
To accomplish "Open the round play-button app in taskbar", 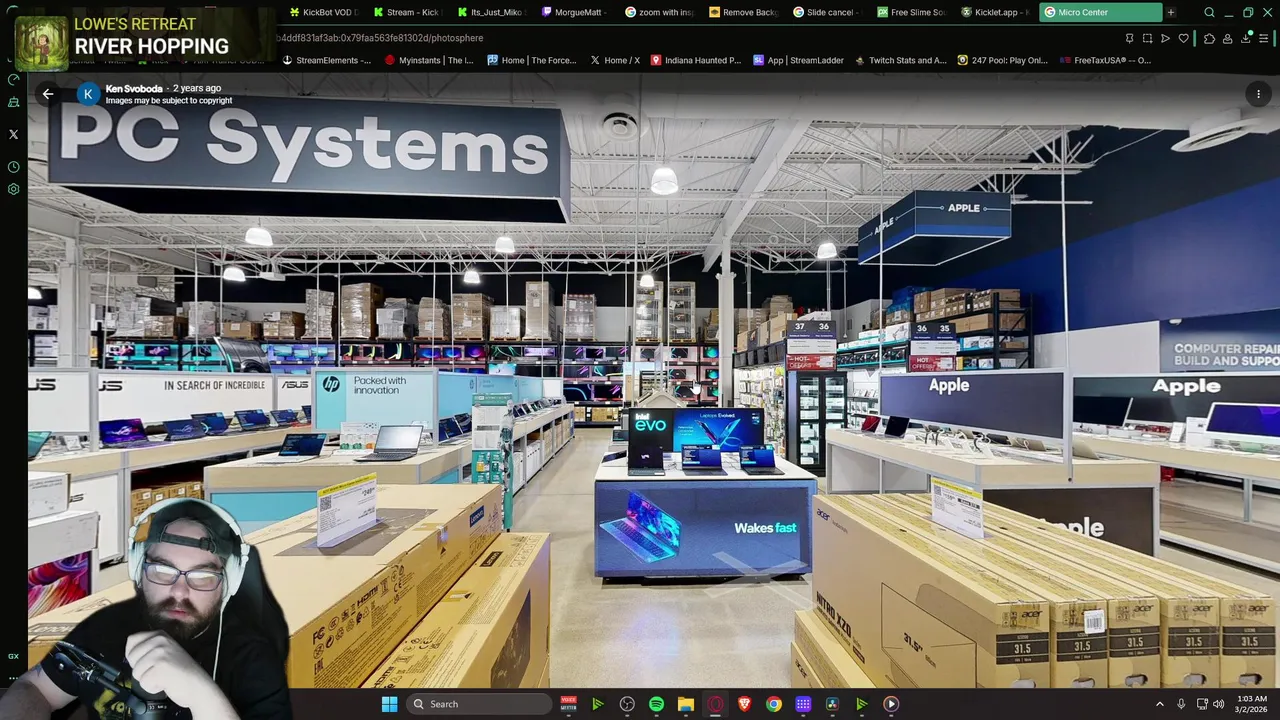I will (891, 704).
